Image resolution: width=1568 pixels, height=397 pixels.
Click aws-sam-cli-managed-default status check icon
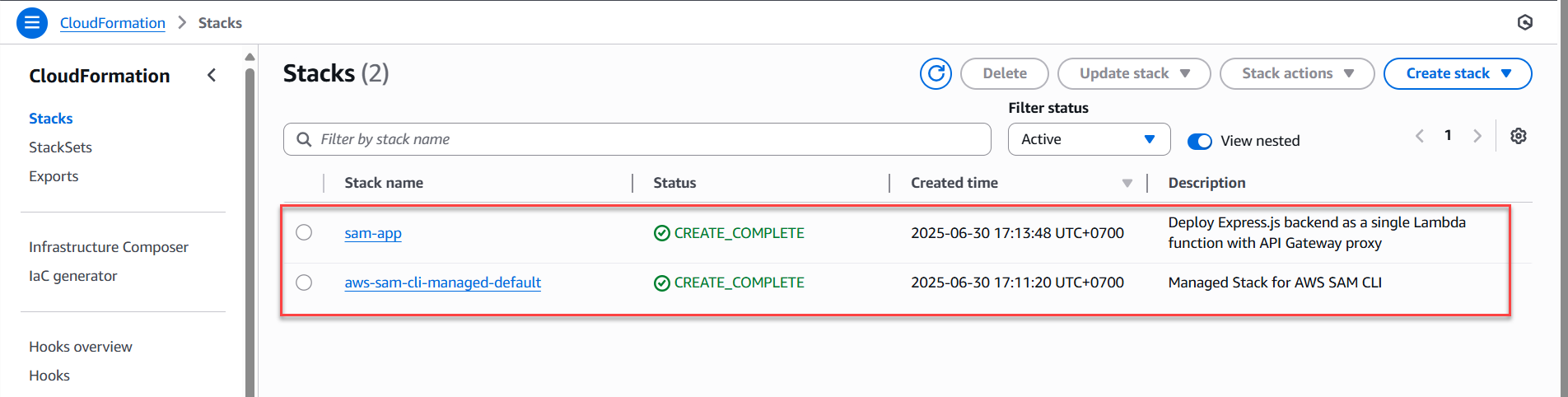point(661,283)
